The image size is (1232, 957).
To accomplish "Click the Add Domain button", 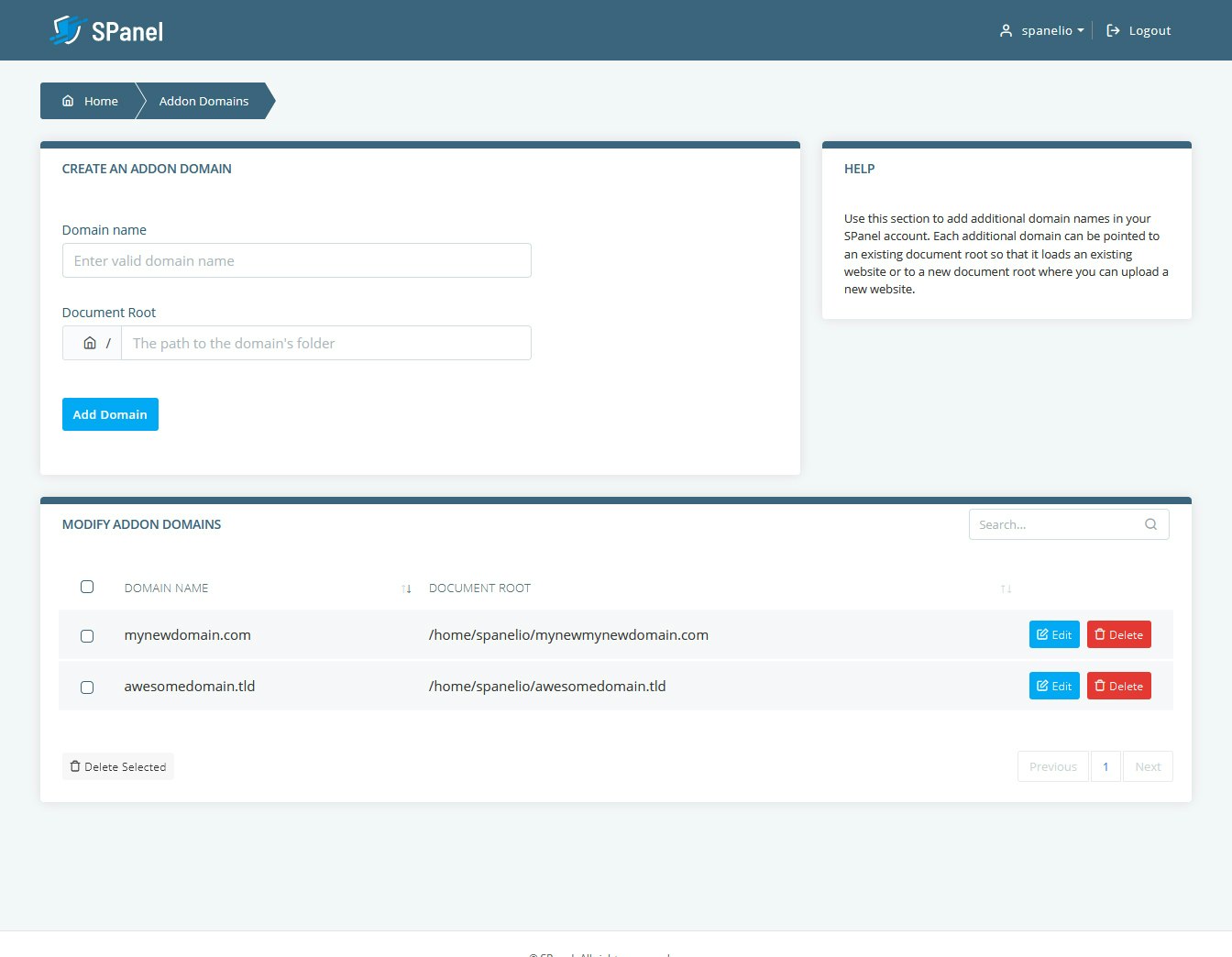I will pyautogui.click(x=110, y=414).
